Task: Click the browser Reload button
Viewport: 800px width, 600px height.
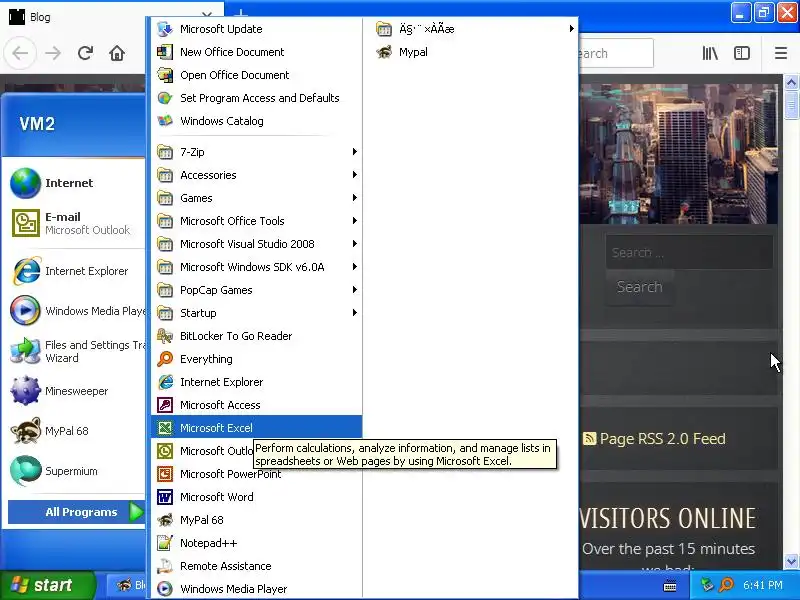Action: [x=85, y=53]
